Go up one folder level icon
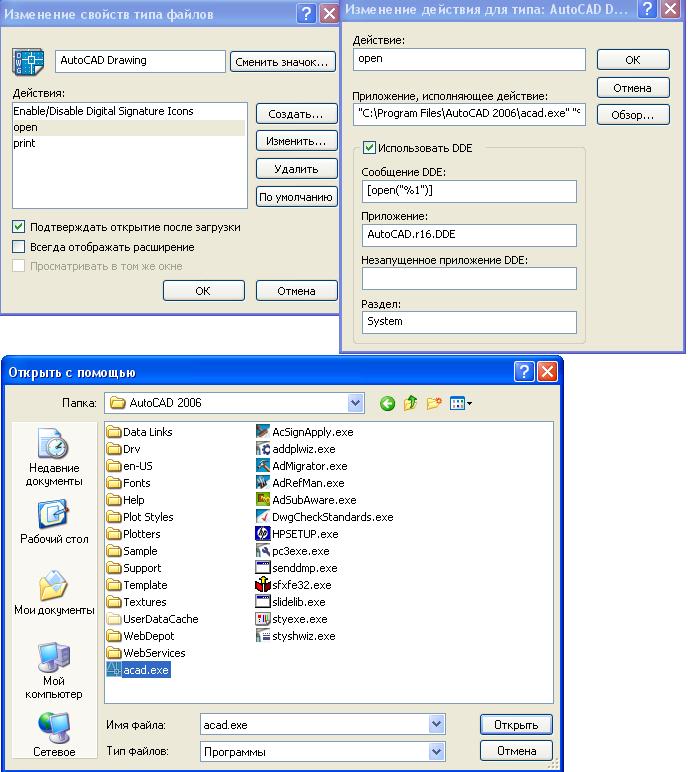The width and height of the screenshot is (688, 772). pos(410,404)
